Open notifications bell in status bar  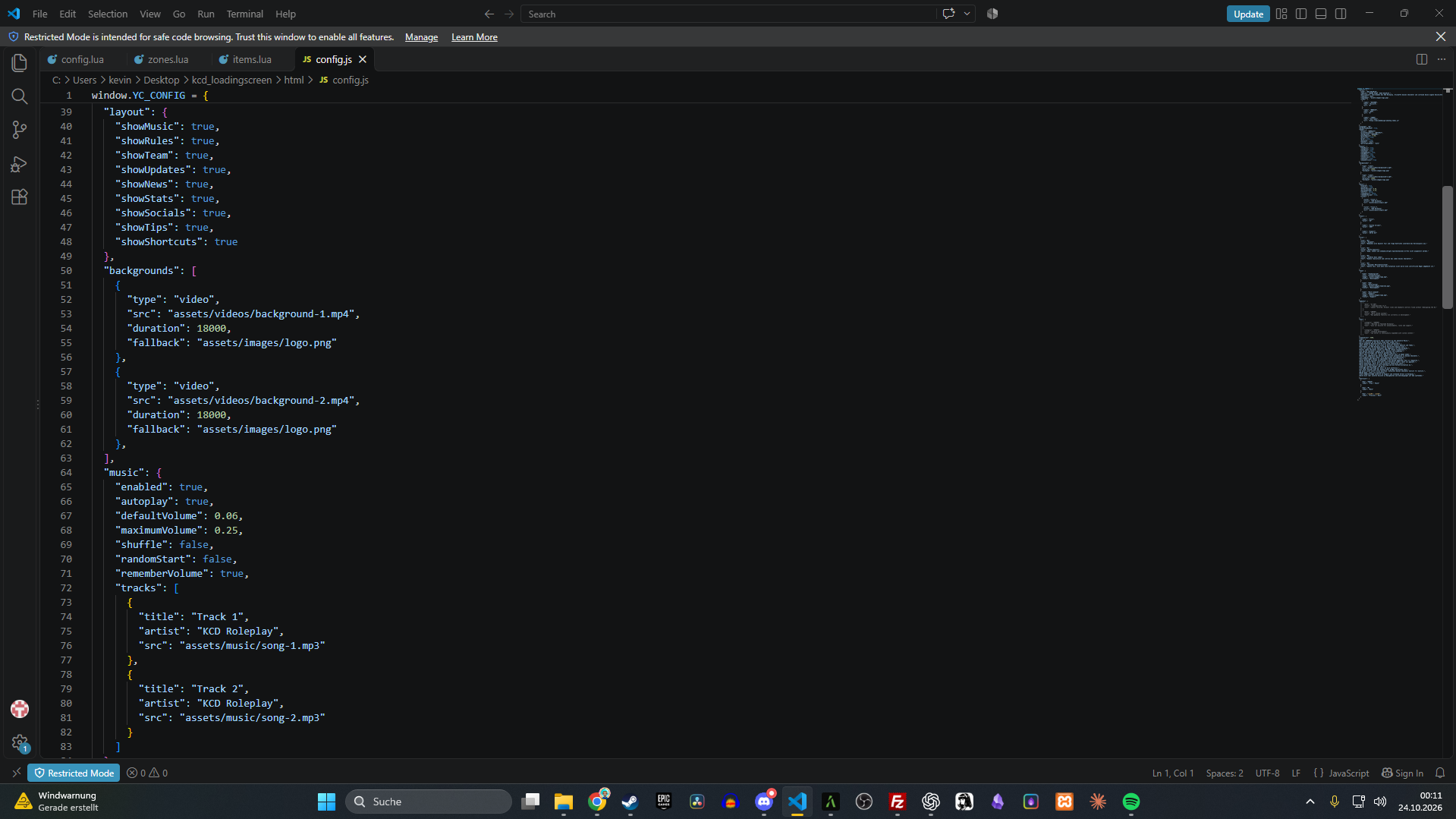1440,773
